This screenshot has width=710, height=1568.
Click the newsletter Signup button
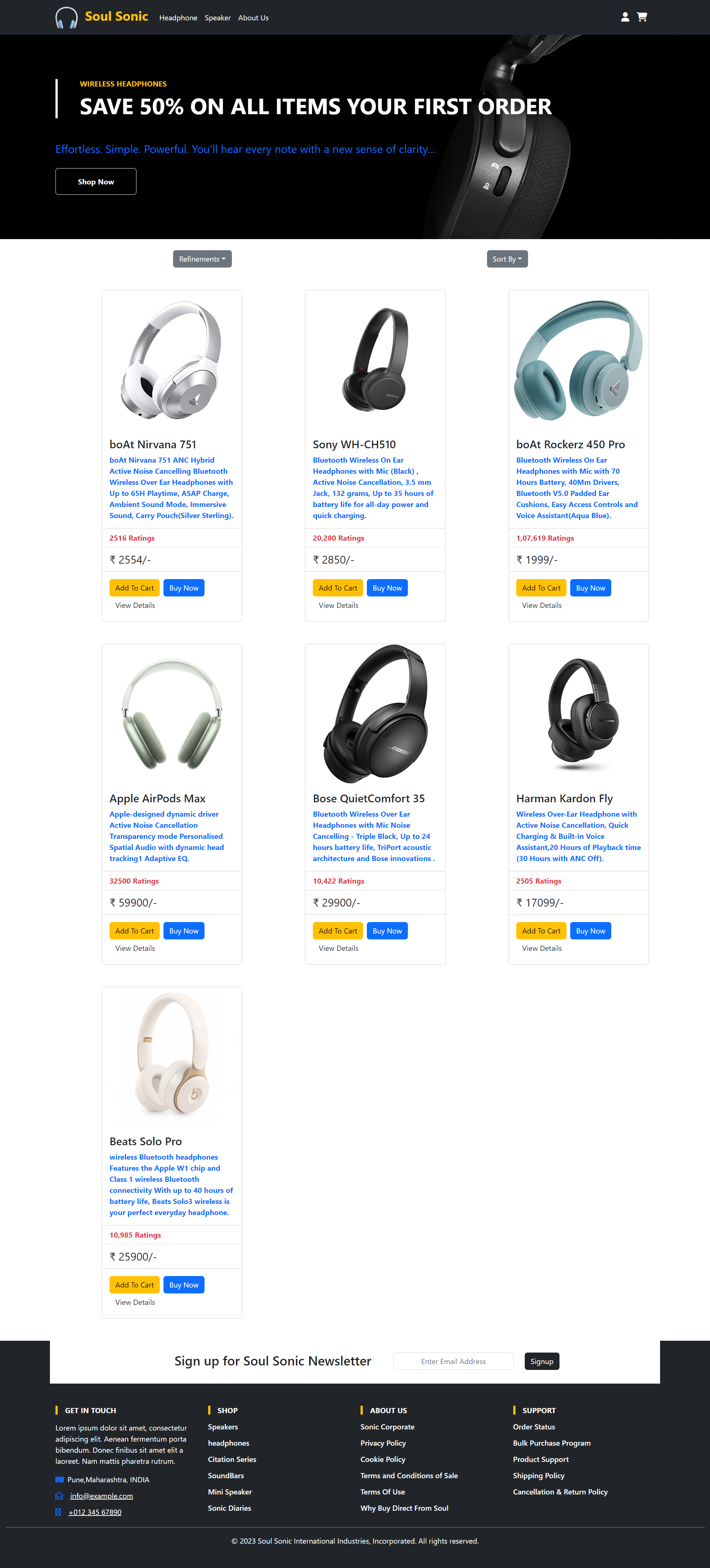point(541,1361)
